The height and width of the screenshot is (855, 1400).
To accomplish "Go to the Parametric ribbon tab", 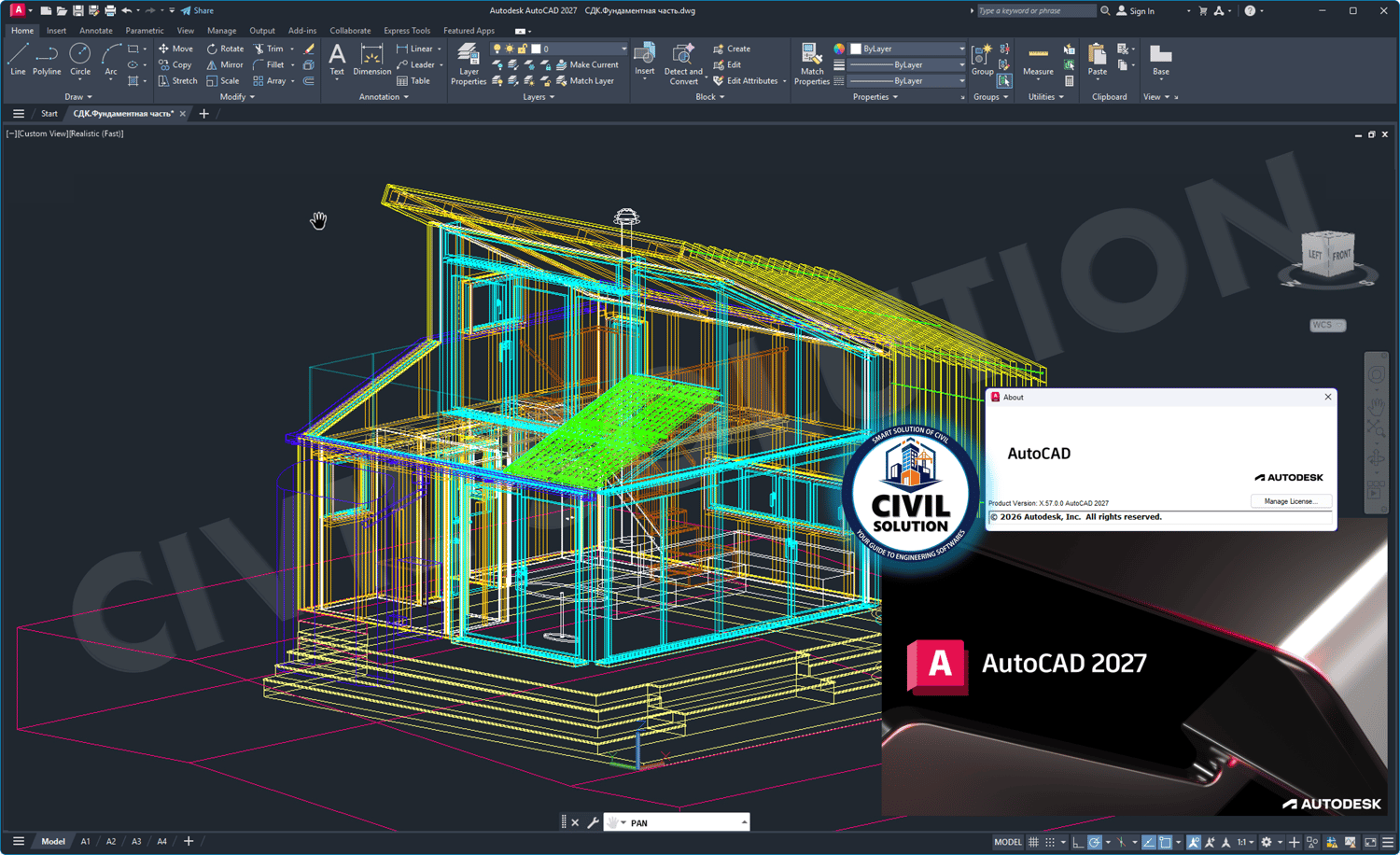I will click(x=145, y=31).
